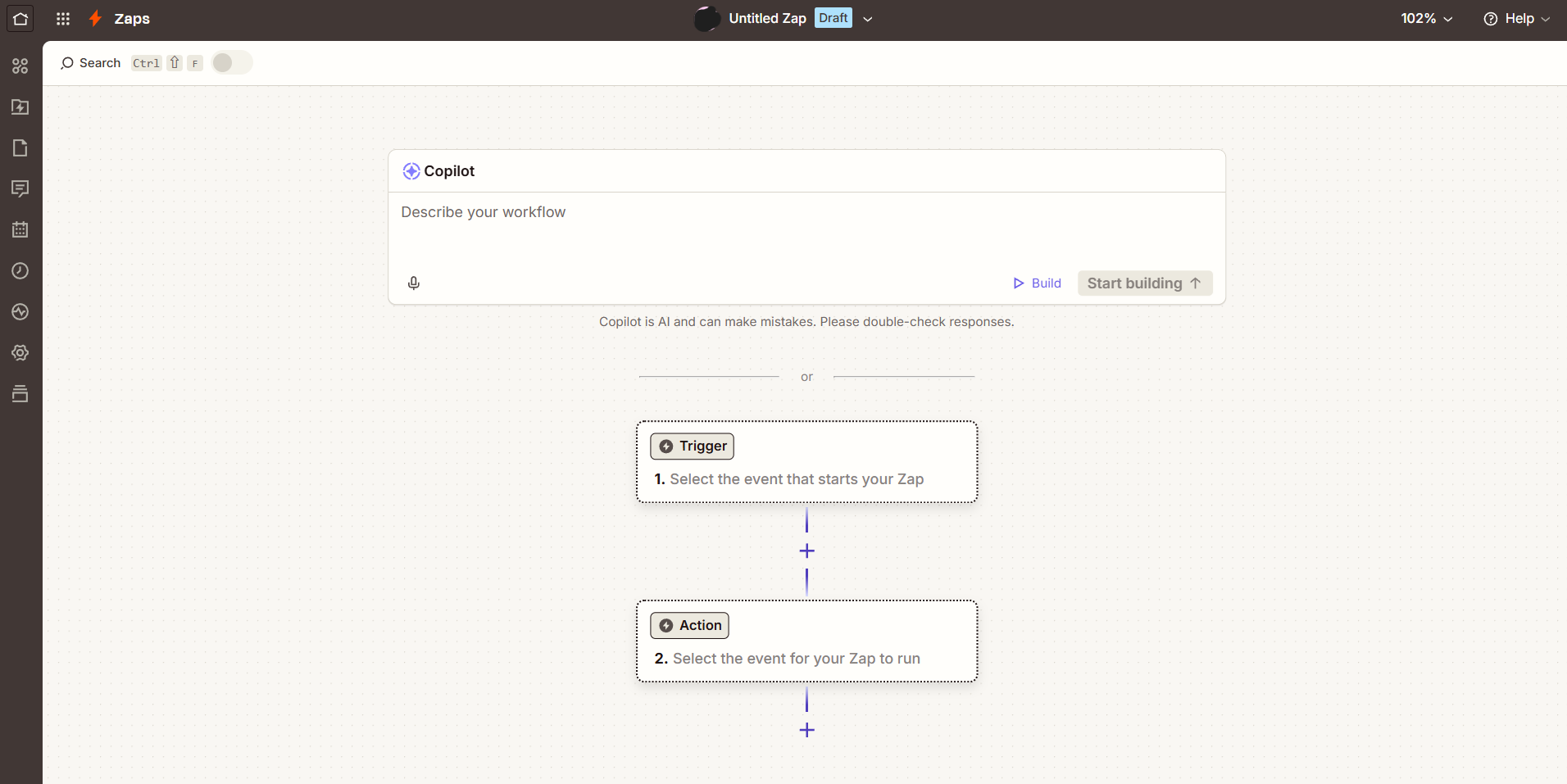The height and width of the screenshot is (784, 1567).
Task: Open the blank document notes icon in sidebar
Action: click(20, 147)
